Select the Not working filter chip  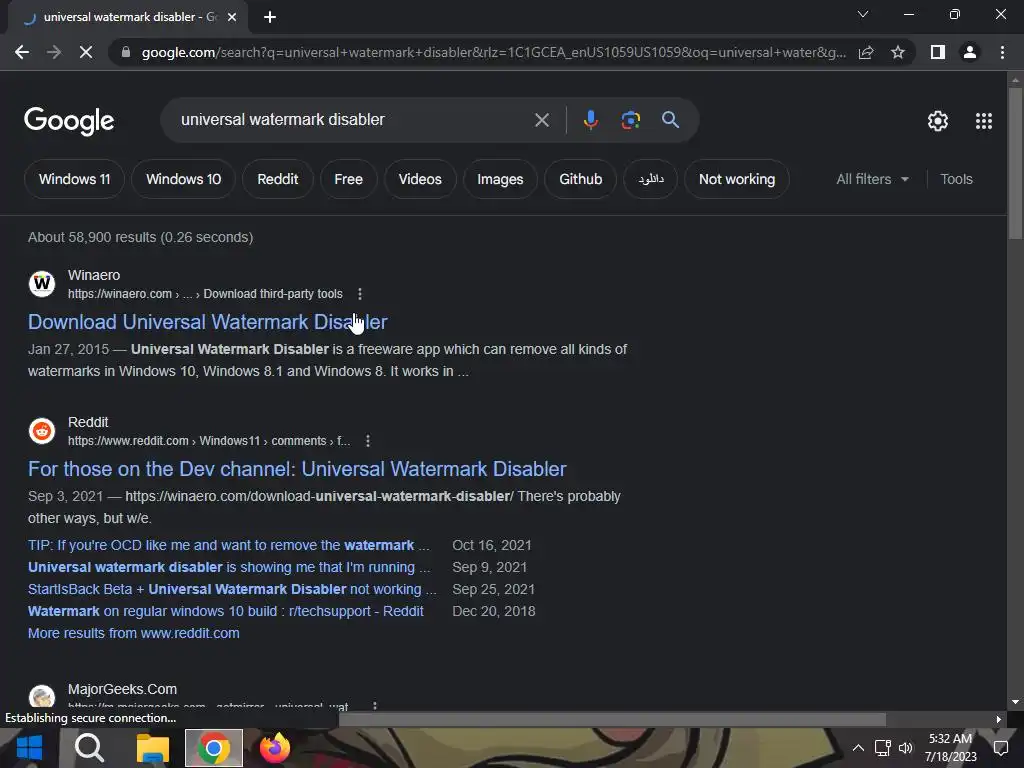737,179
